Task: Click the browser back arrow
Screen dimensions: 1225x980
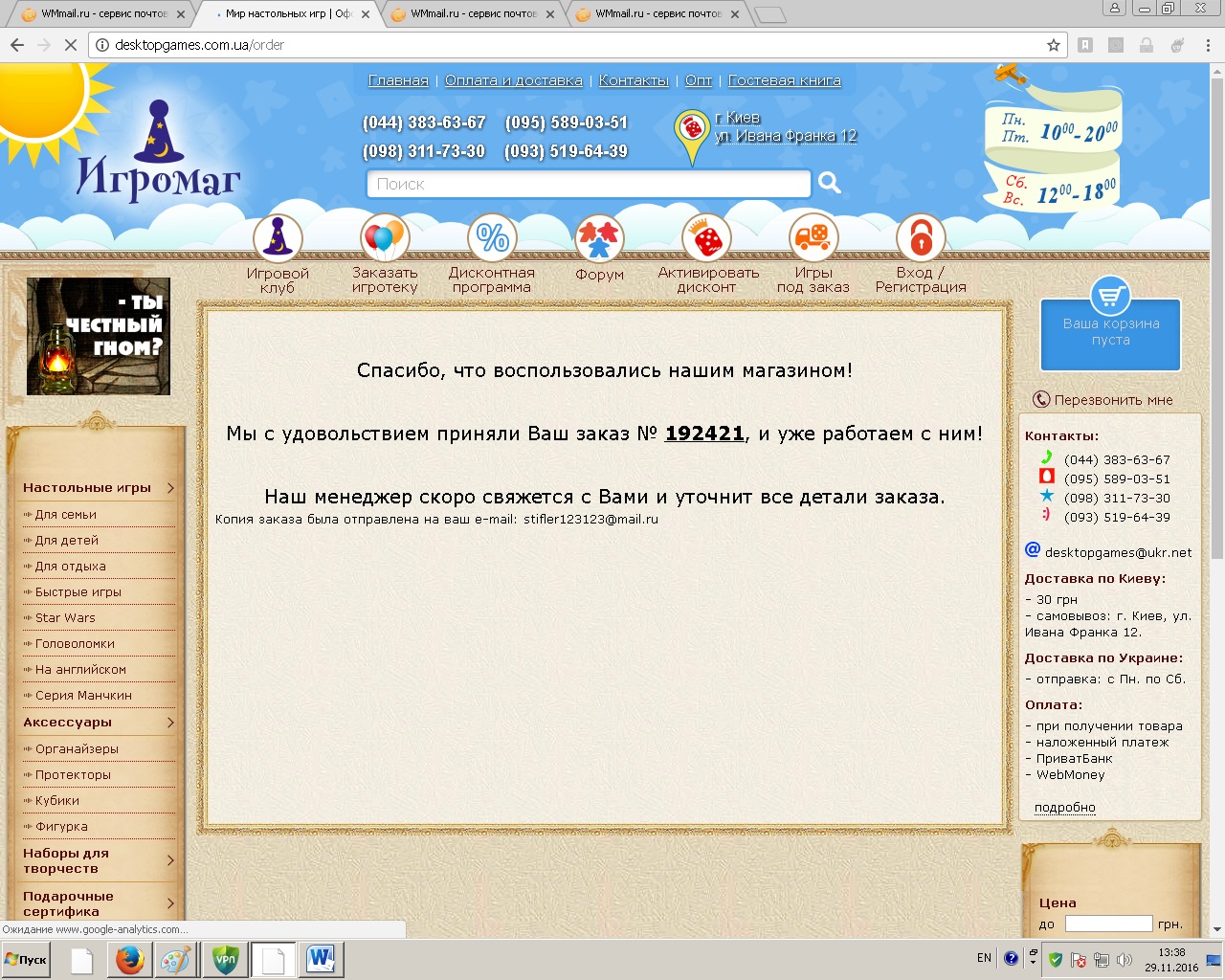Action: pos(17,45)
